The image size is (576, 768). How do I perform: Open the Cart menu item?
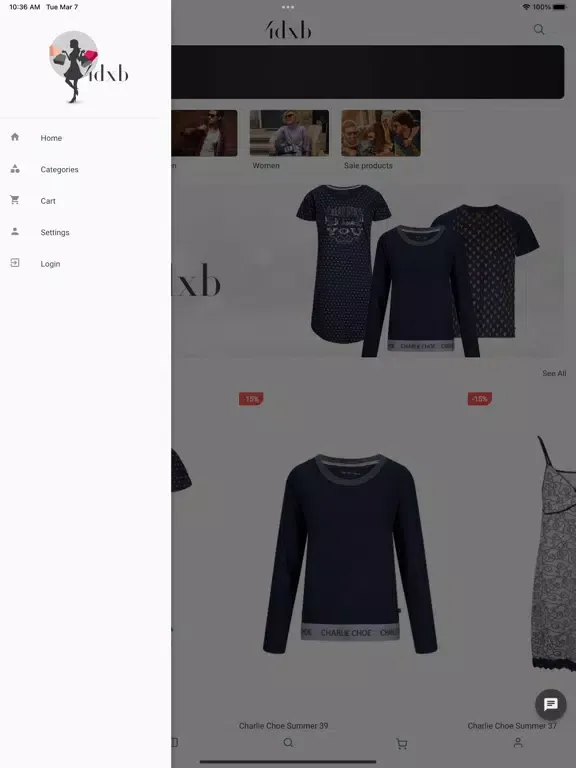85,201
